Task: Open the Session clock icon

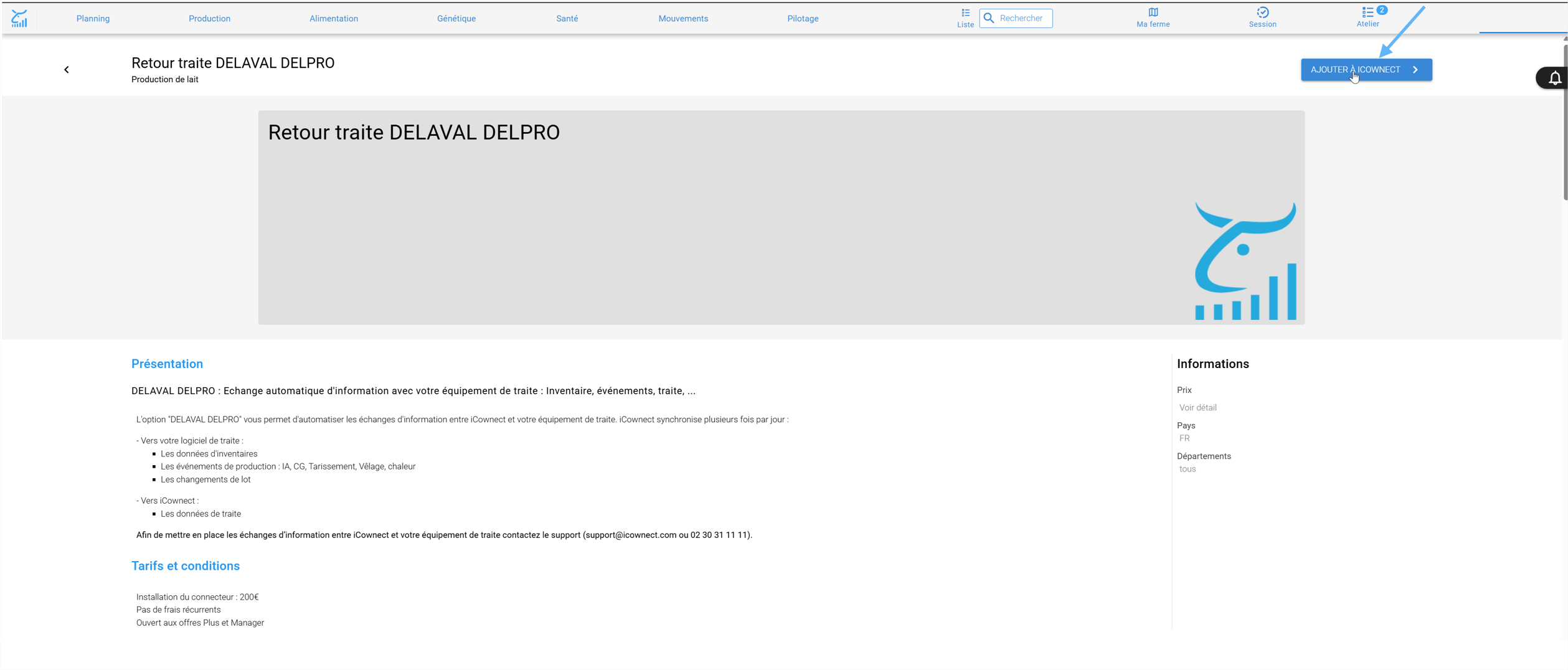Action: pos(1262,12)
